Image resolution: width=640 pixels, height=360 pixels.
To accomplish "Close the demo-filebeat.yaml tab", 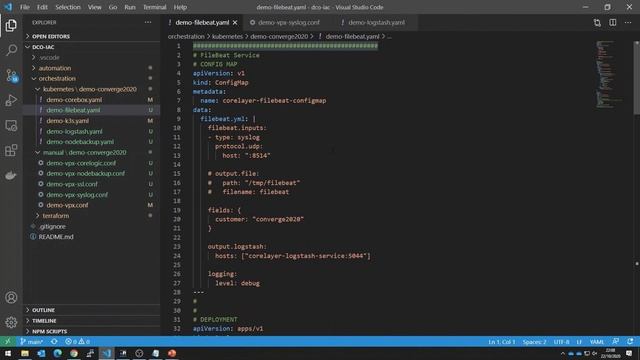I will 235,22.
